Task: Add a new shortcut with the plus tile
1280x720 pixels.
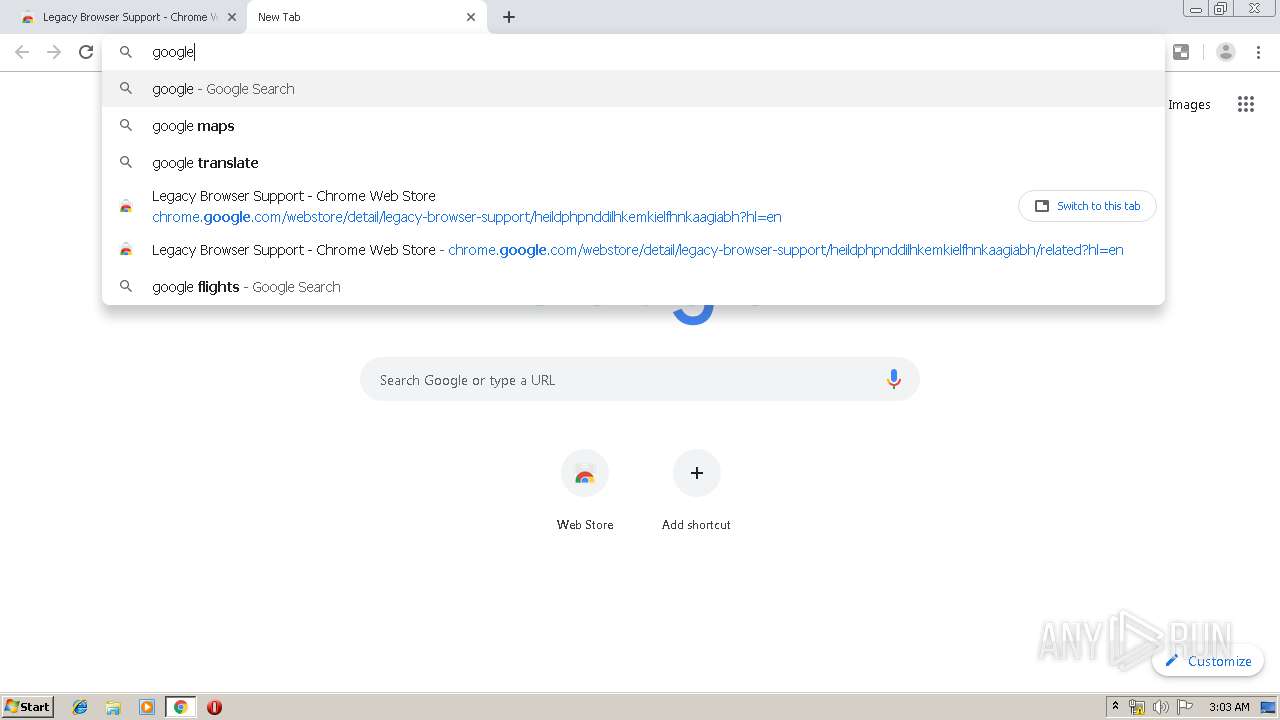Action: tap(696, 490)
